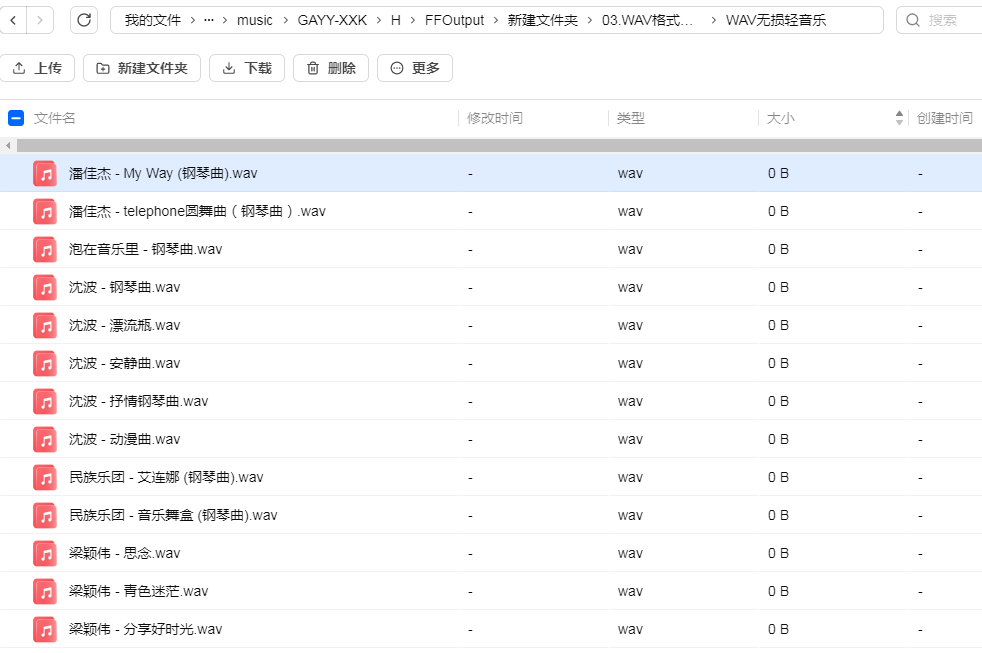
Task: Click the scrollbar left arrow
Action: [x=8, y=146]
